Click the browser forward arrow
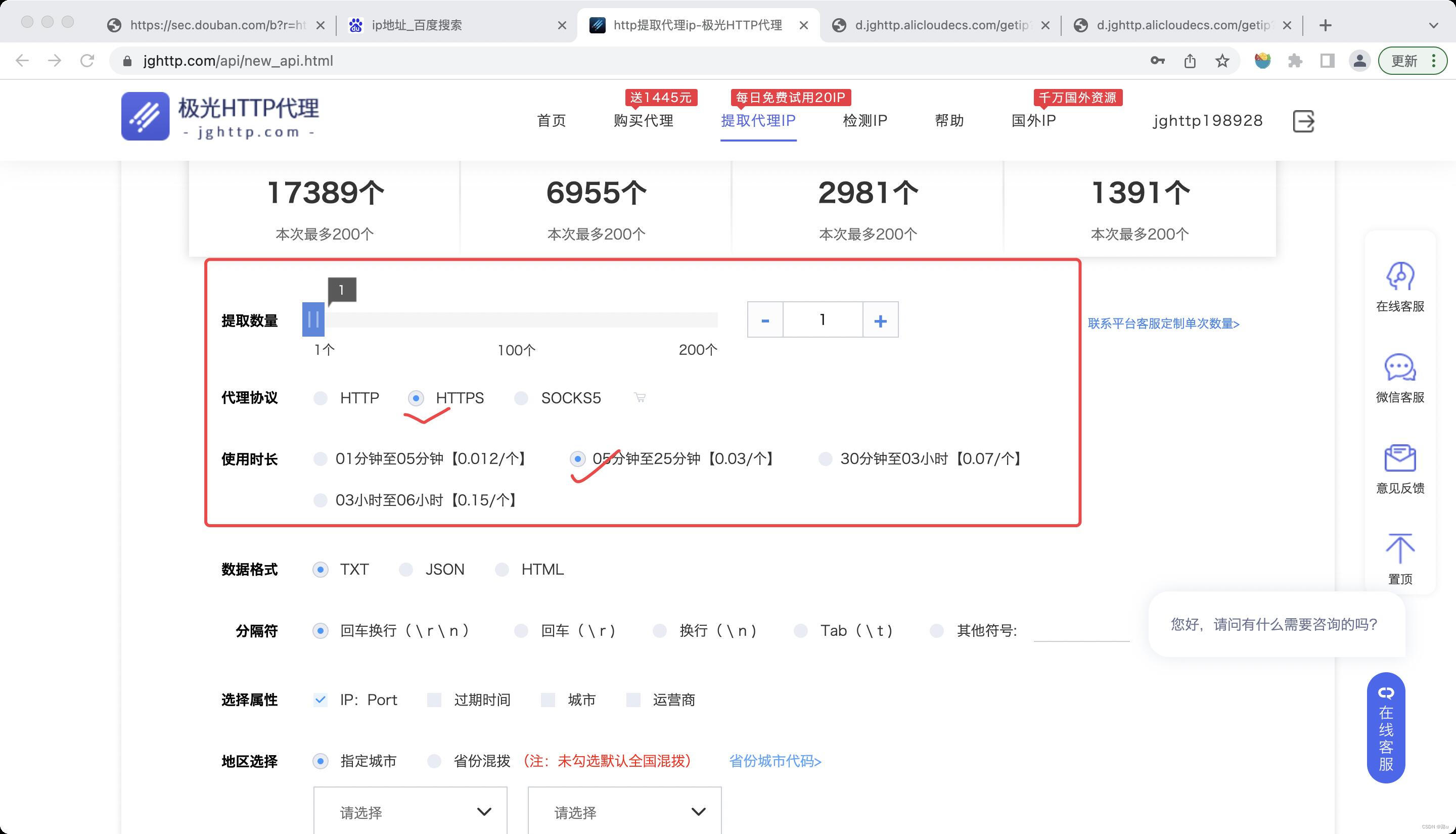This screenshot has height=834, width=1456. click(x=55, y=61)
